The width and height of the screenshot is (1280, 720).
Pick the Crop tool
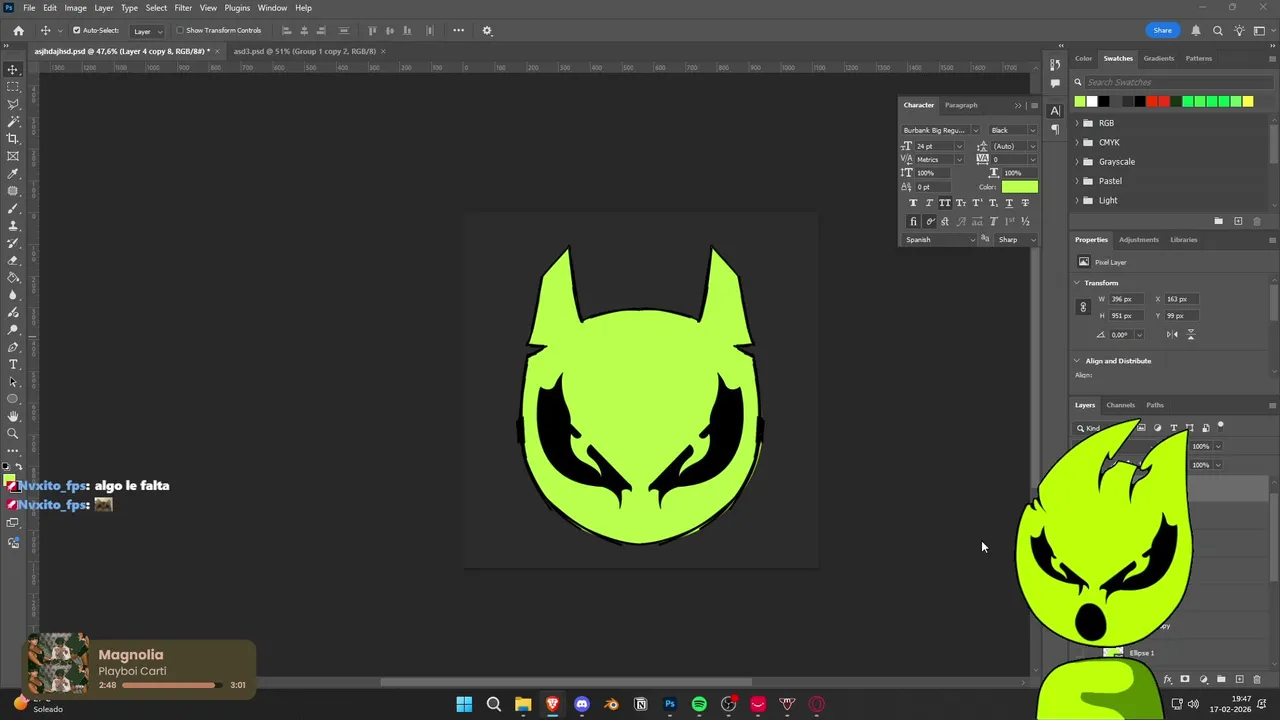point(13,139)
